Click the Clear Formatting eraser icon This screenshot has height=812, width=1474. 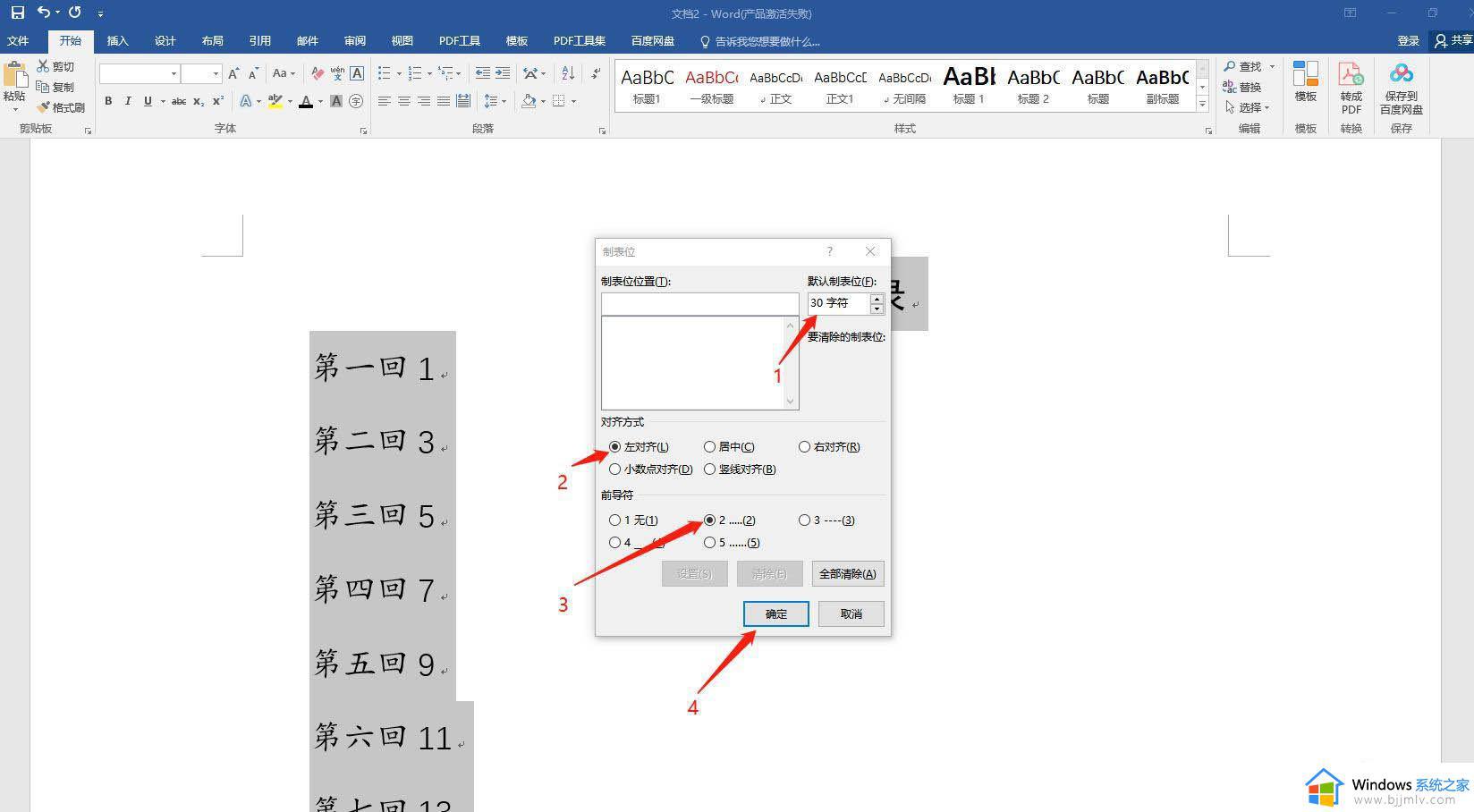point(317,73)
